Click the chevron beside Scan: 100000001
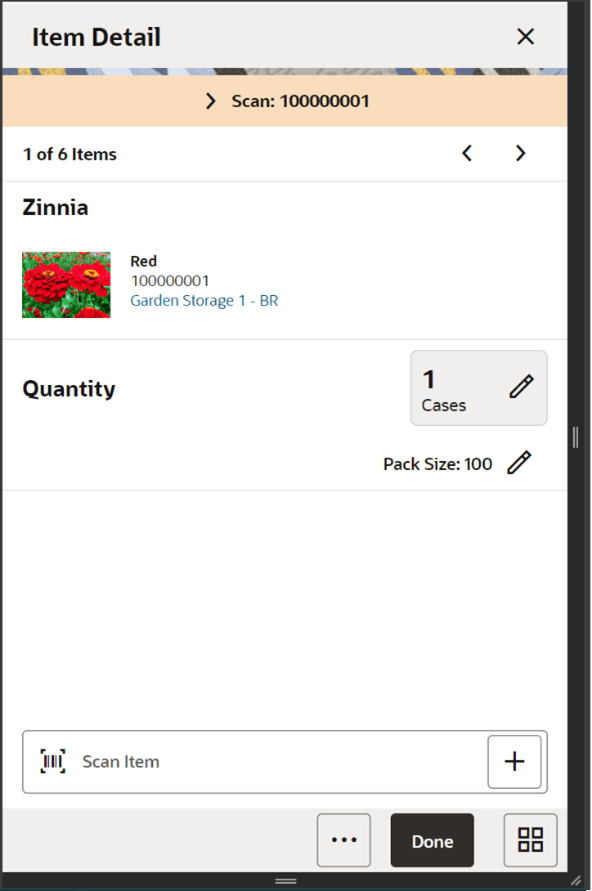This screenshot has width=592, height=891. tap(210, 100)
